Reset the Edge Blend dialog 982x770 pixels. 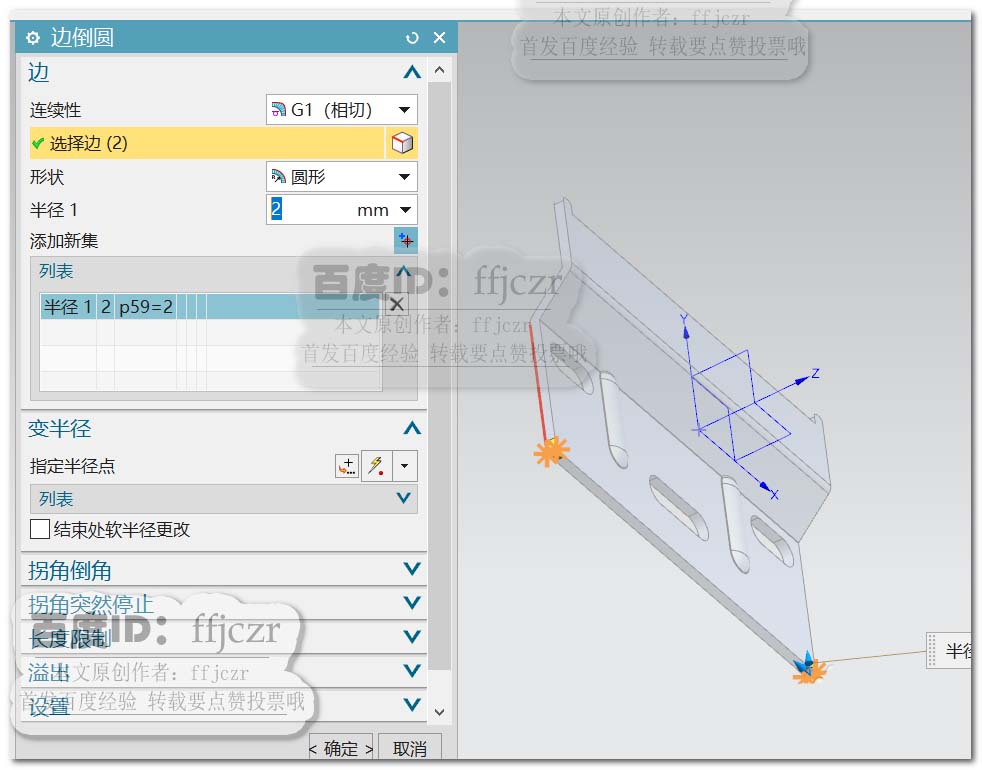pos(411,38)
